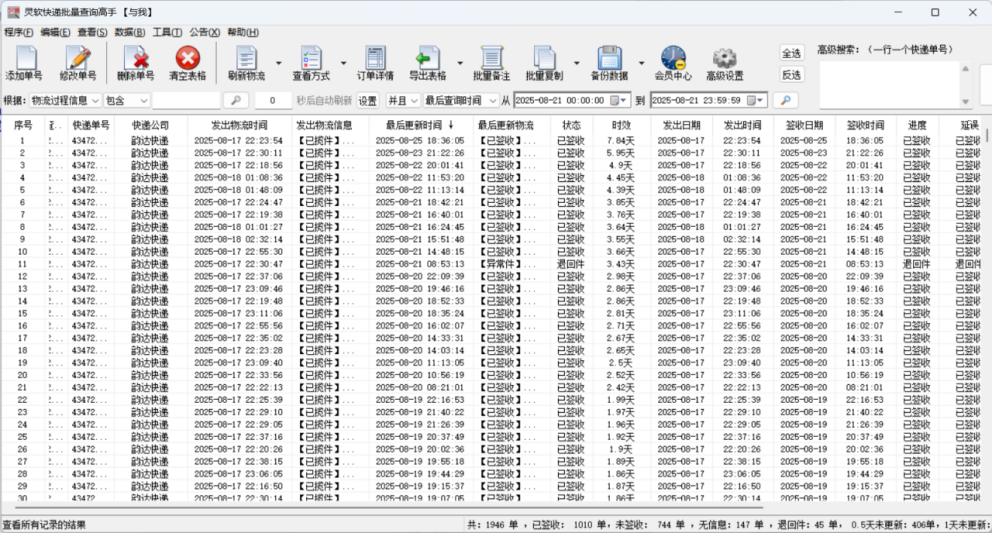Click the 高级搜索 tracking number text area
Screen dimensions: 992x534
[x=889, y=85]
